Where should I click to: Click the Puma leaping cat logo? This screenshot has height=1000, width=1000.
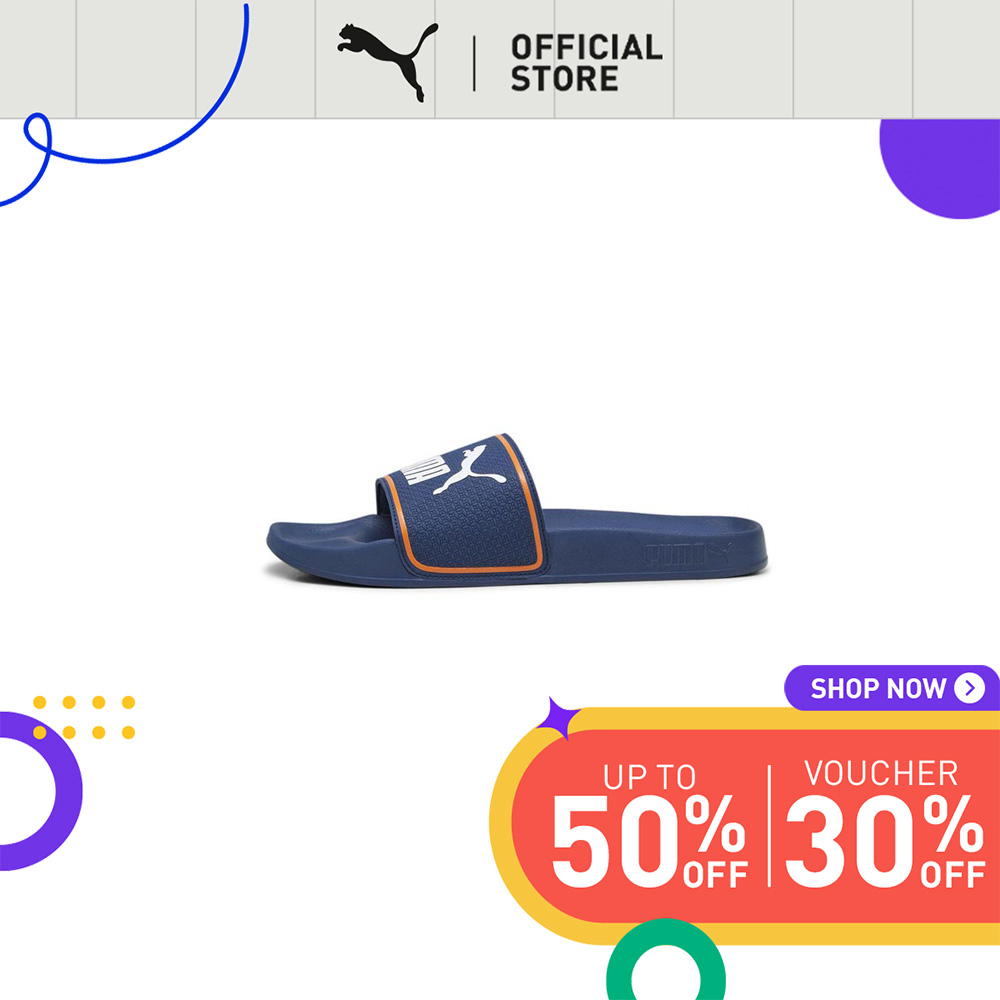tap(387, 62)
